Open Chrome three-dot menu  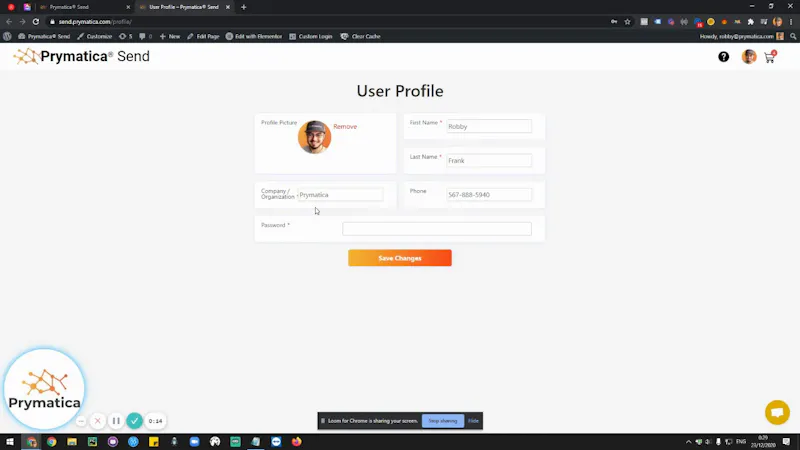pyautogui.click(x=791, y=22)
